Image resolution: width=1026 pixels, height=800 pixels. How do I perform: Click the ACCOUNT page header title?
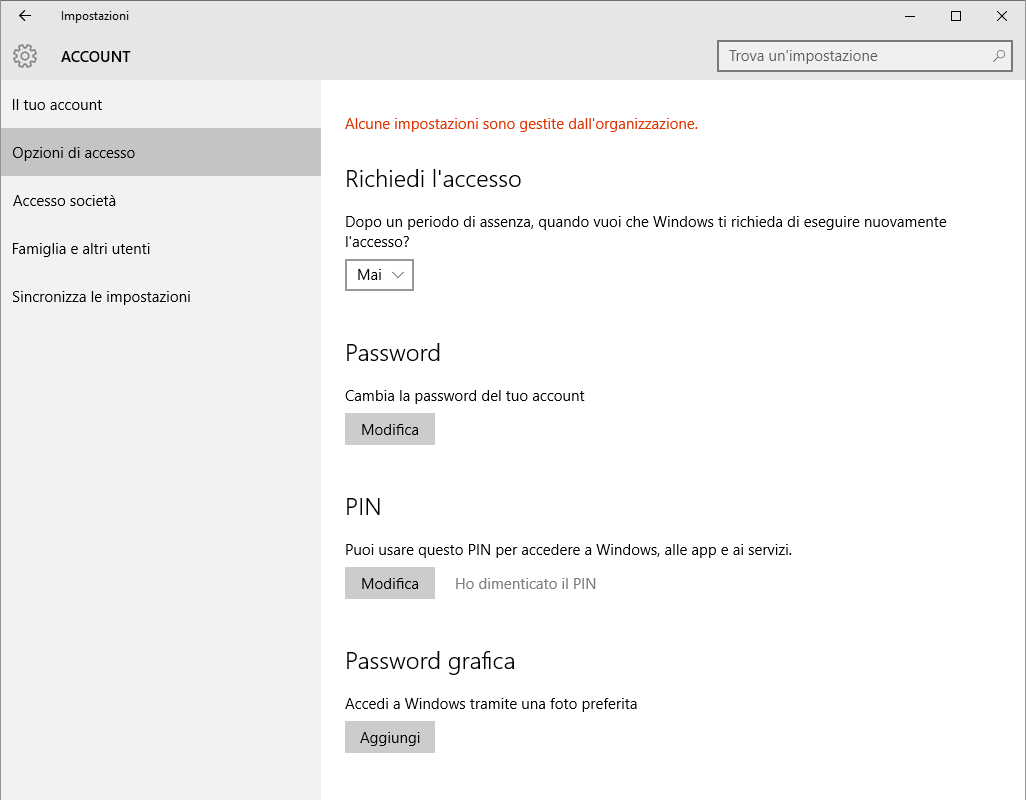point(96,57)
